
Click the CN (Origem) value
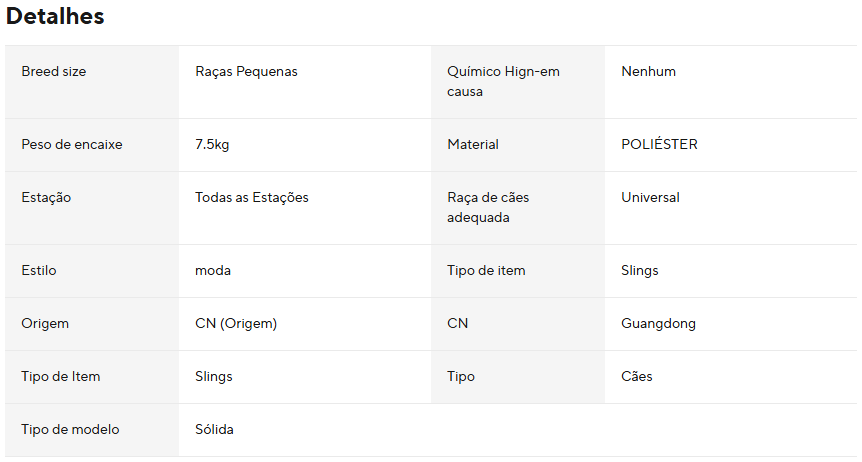236,323
